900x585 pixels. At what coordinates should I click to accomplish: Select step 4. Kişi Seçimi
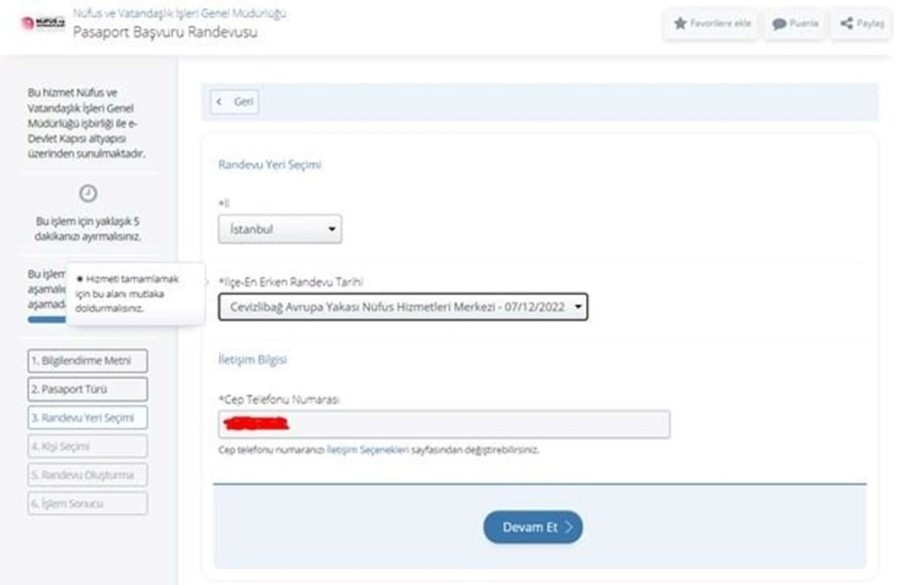(87, 446)
